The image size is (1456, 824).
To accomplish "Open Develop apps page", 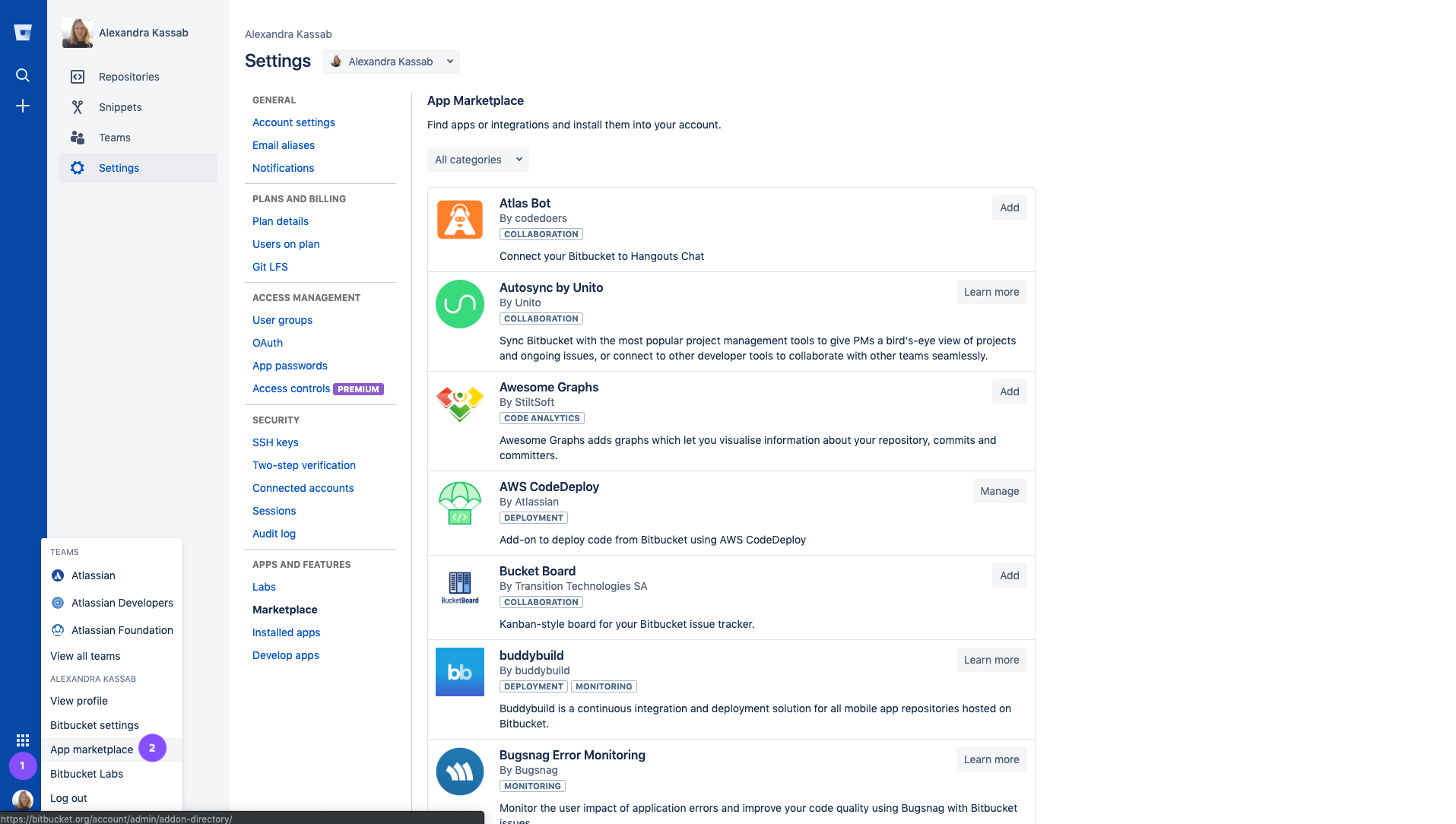I will (286, 655).
